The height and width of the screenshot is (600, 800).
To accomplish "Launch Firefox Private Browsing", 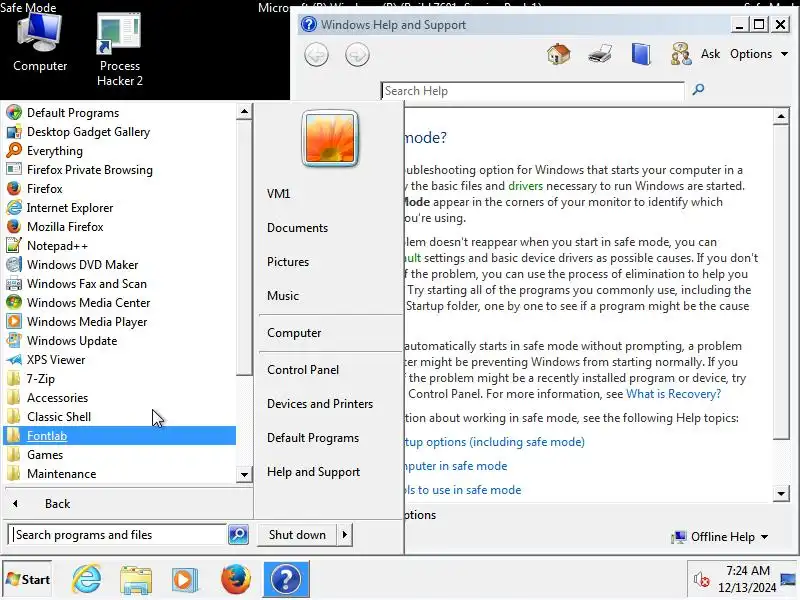I will coord(120,169).
